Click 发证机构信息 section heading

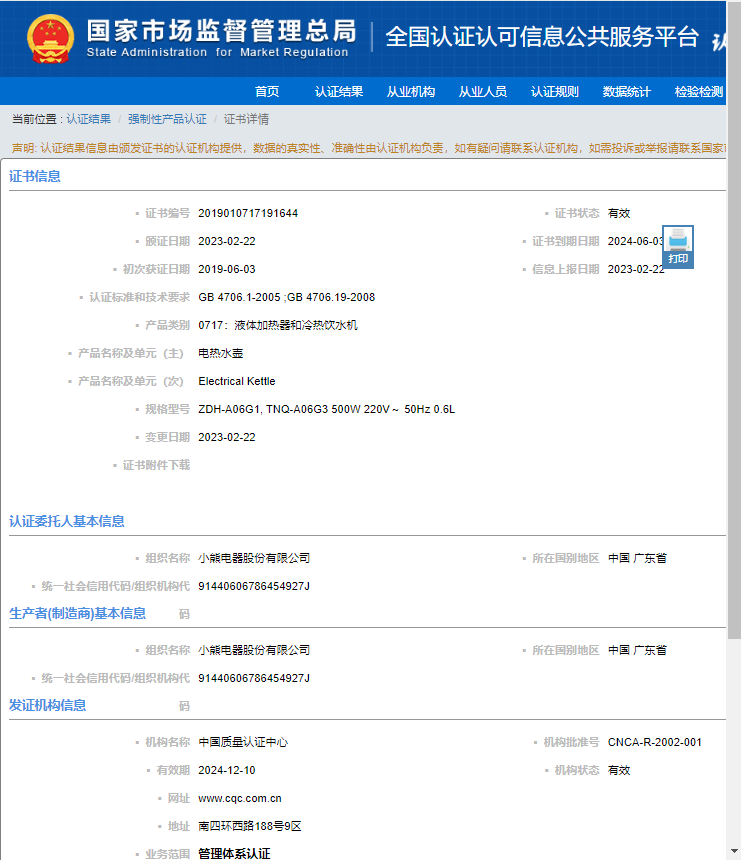[48, 705]
